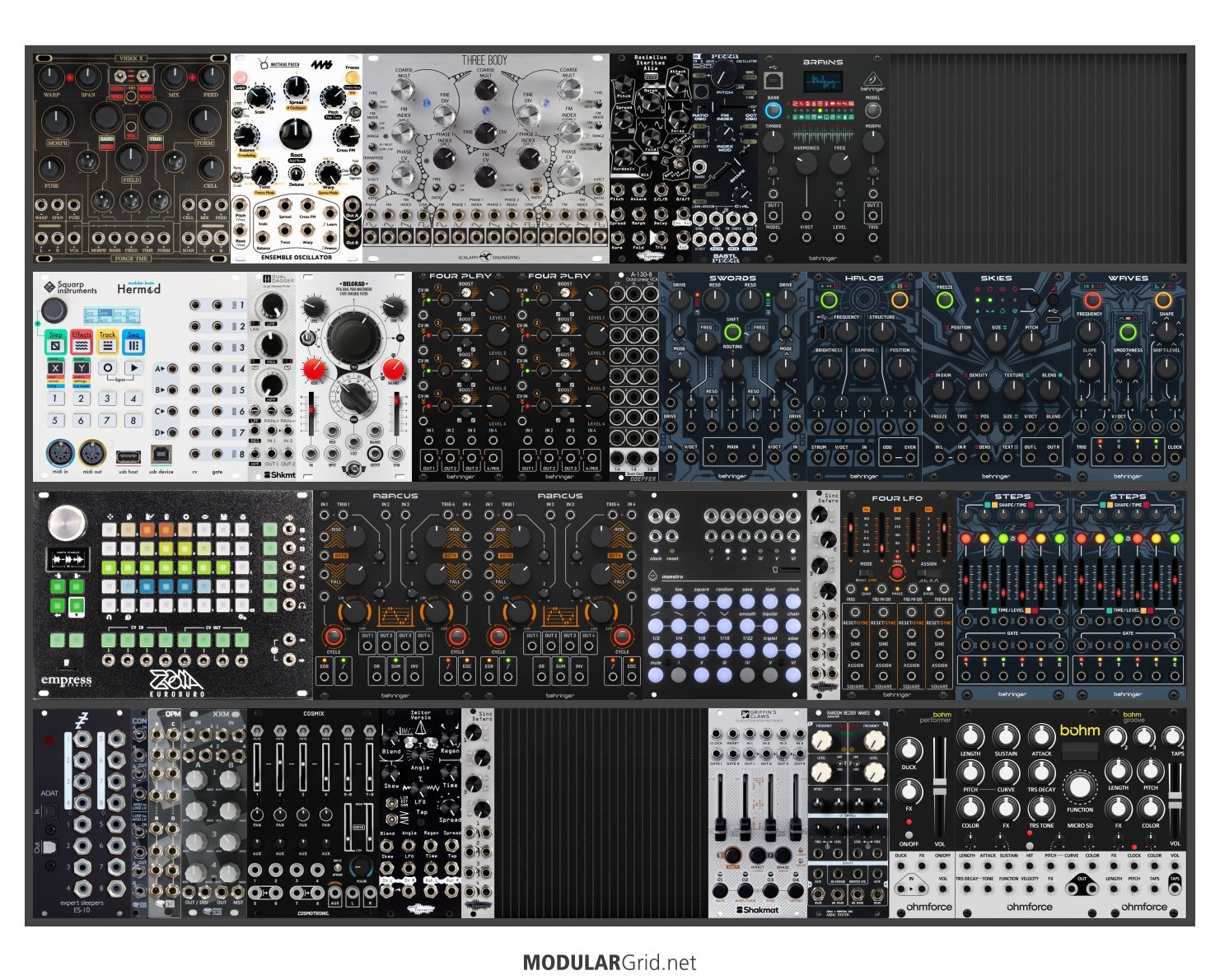The image size is (1220, 980).
Task: Click the Brains USB port icon
Action: point(774,81)
